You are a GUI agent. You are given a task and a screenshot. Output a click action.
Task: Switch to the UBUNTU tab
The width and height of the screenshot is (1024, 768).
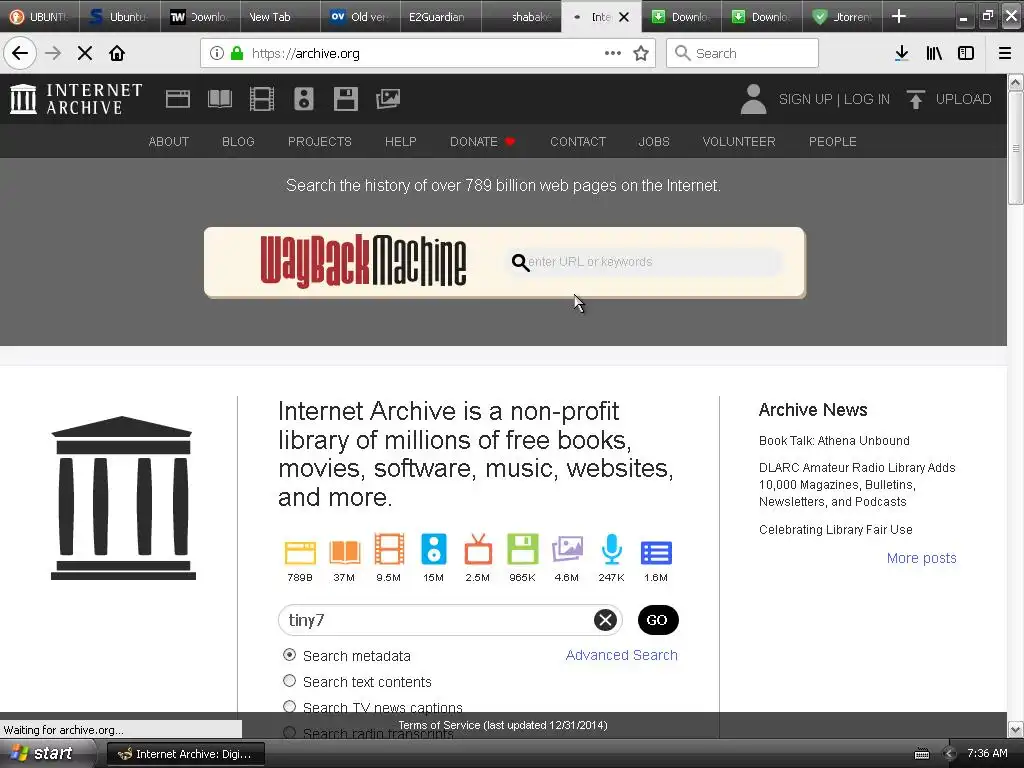[x=39, y=16]
